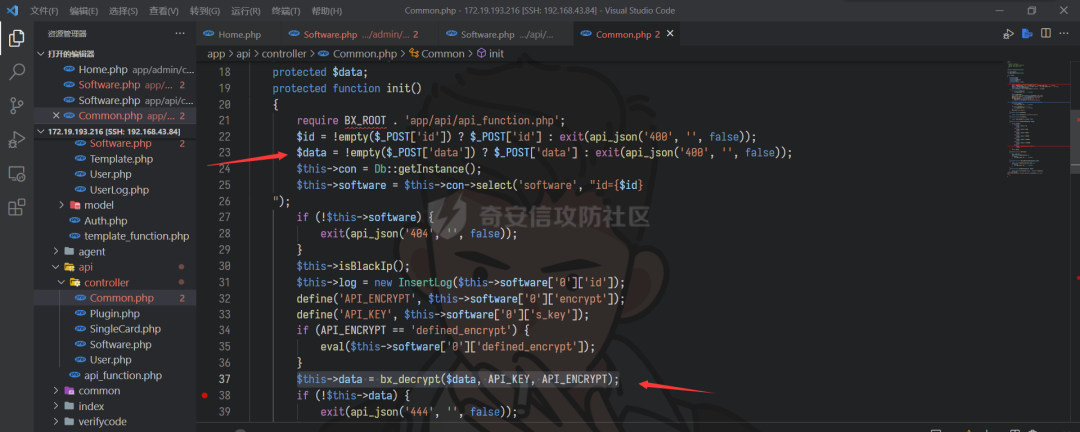Screen dimensions: 1080x432
Task: Open the Source Control view
Action: pos(17,105)
